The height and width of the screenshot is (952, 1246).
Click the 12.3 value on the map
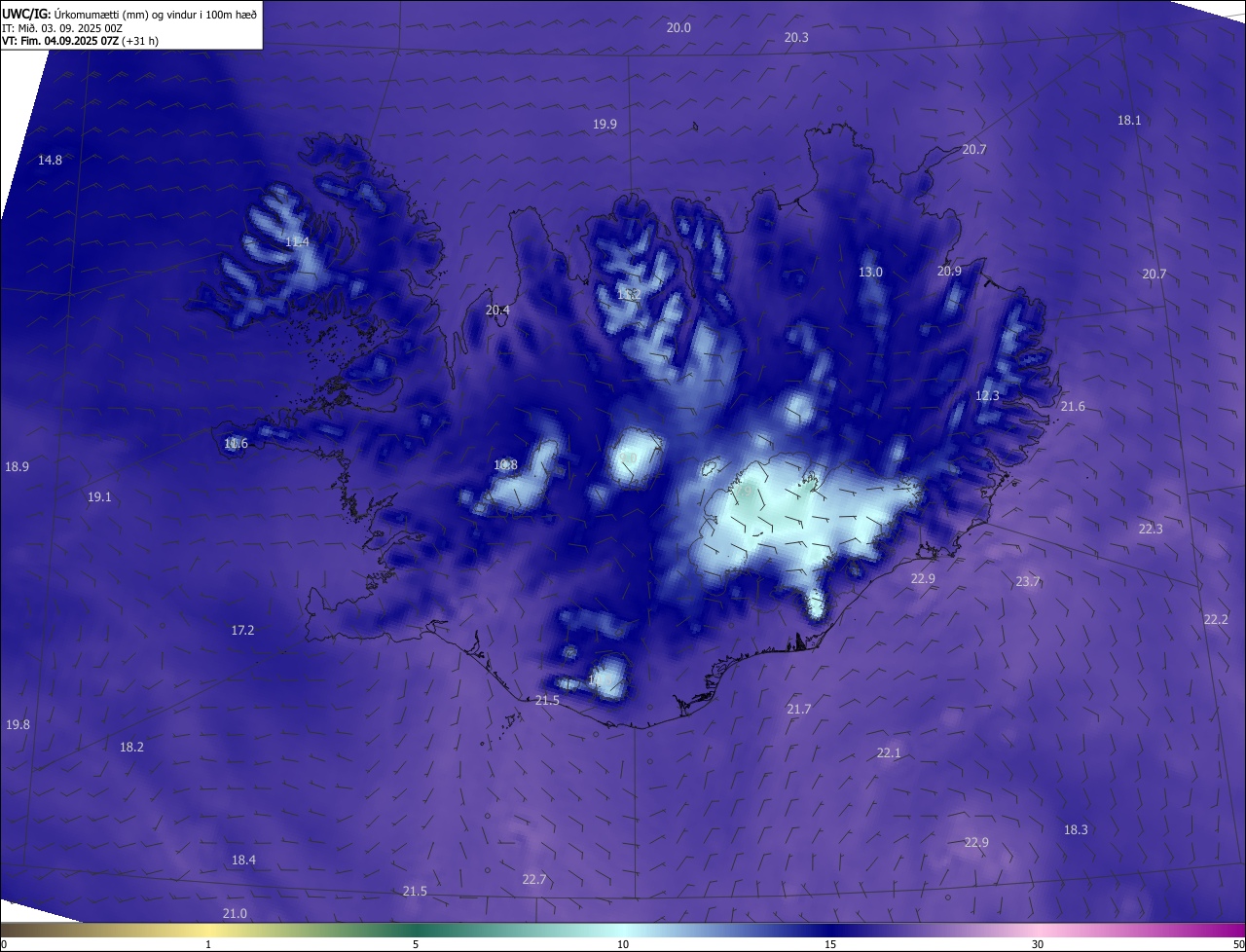(x=987, y=395)
